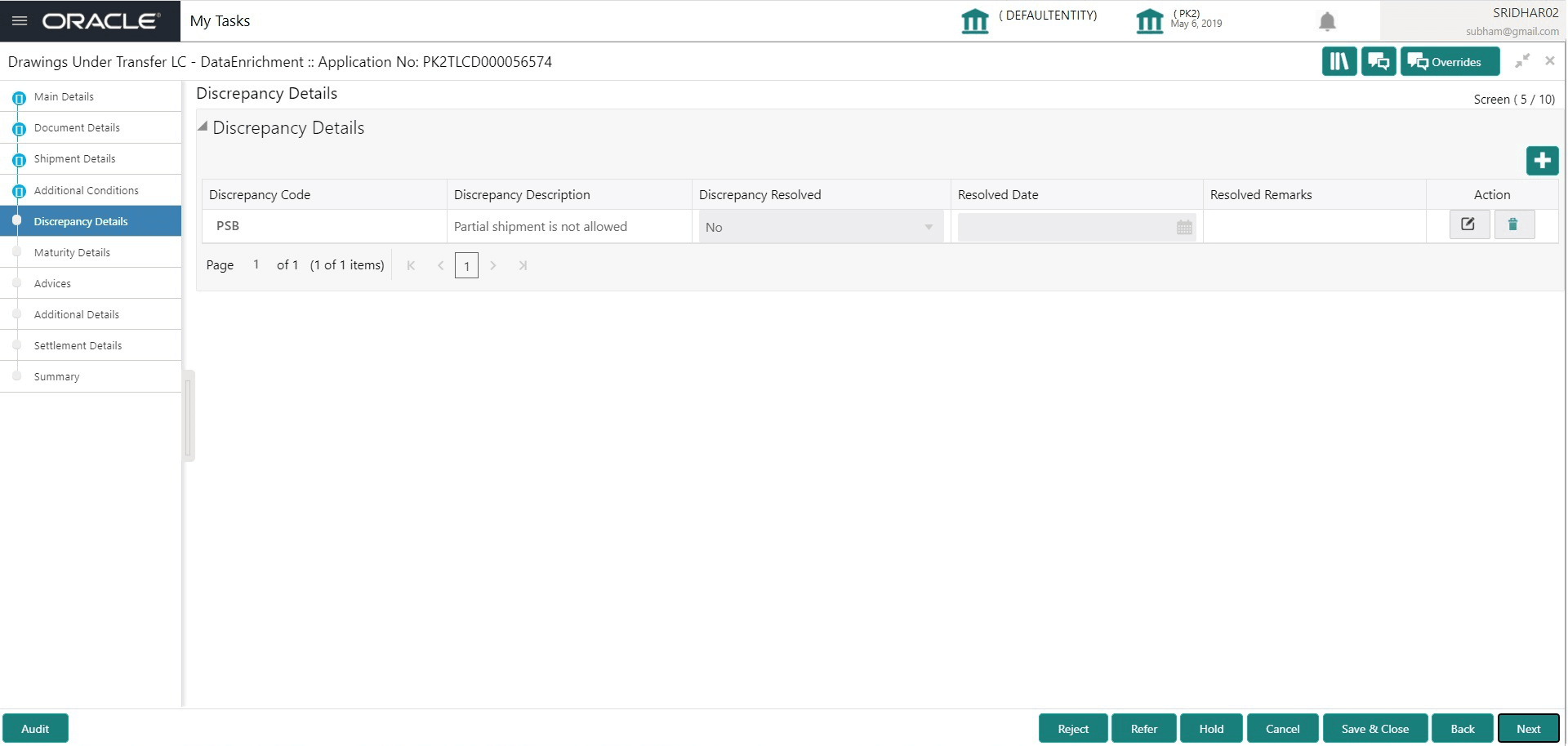Open the notifications bell

pyautogui.click(x=1327, y=22)
